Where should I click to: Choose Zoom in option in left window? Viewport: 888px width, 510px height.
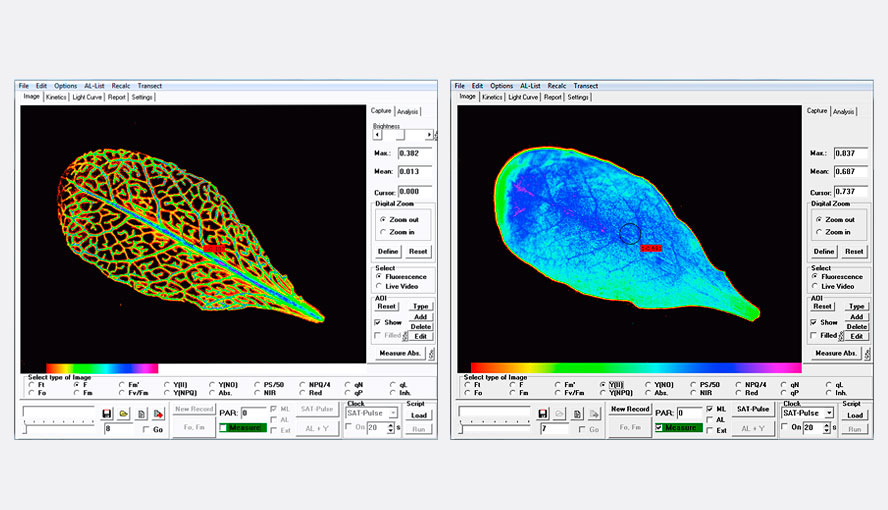tap(383, 232)
